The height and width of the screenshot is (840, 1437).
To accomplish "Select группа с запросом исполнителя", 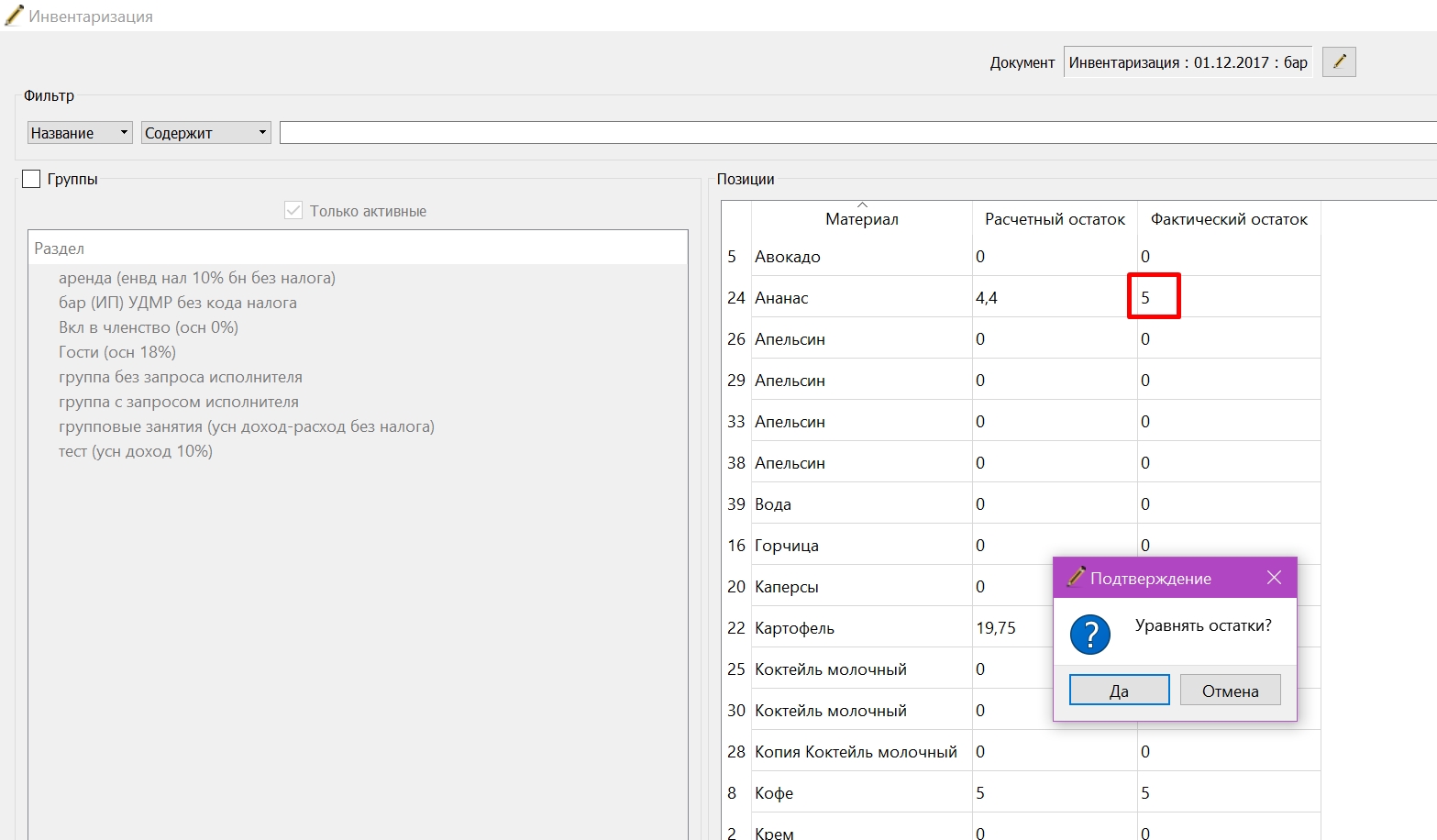I will point(179,402).
